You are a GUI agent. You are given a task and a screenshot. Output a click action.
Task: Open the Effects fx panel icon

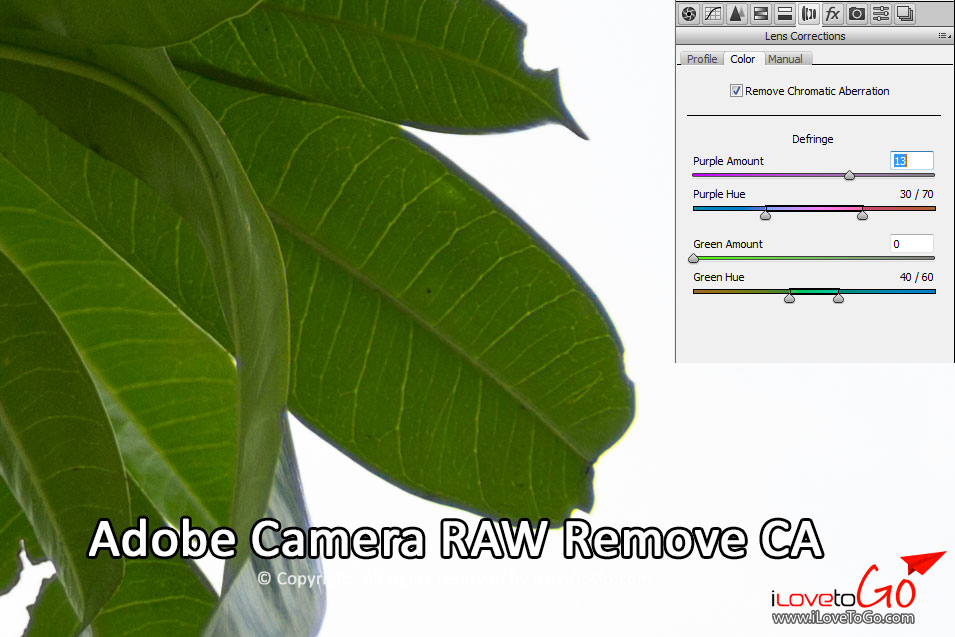click(x=833, y=13)
